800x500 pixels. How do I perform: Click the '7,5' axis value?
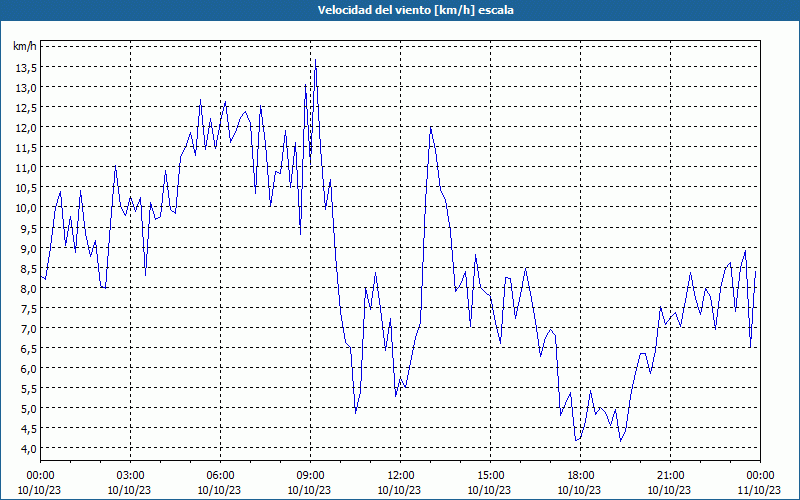(x=29, y=308)
